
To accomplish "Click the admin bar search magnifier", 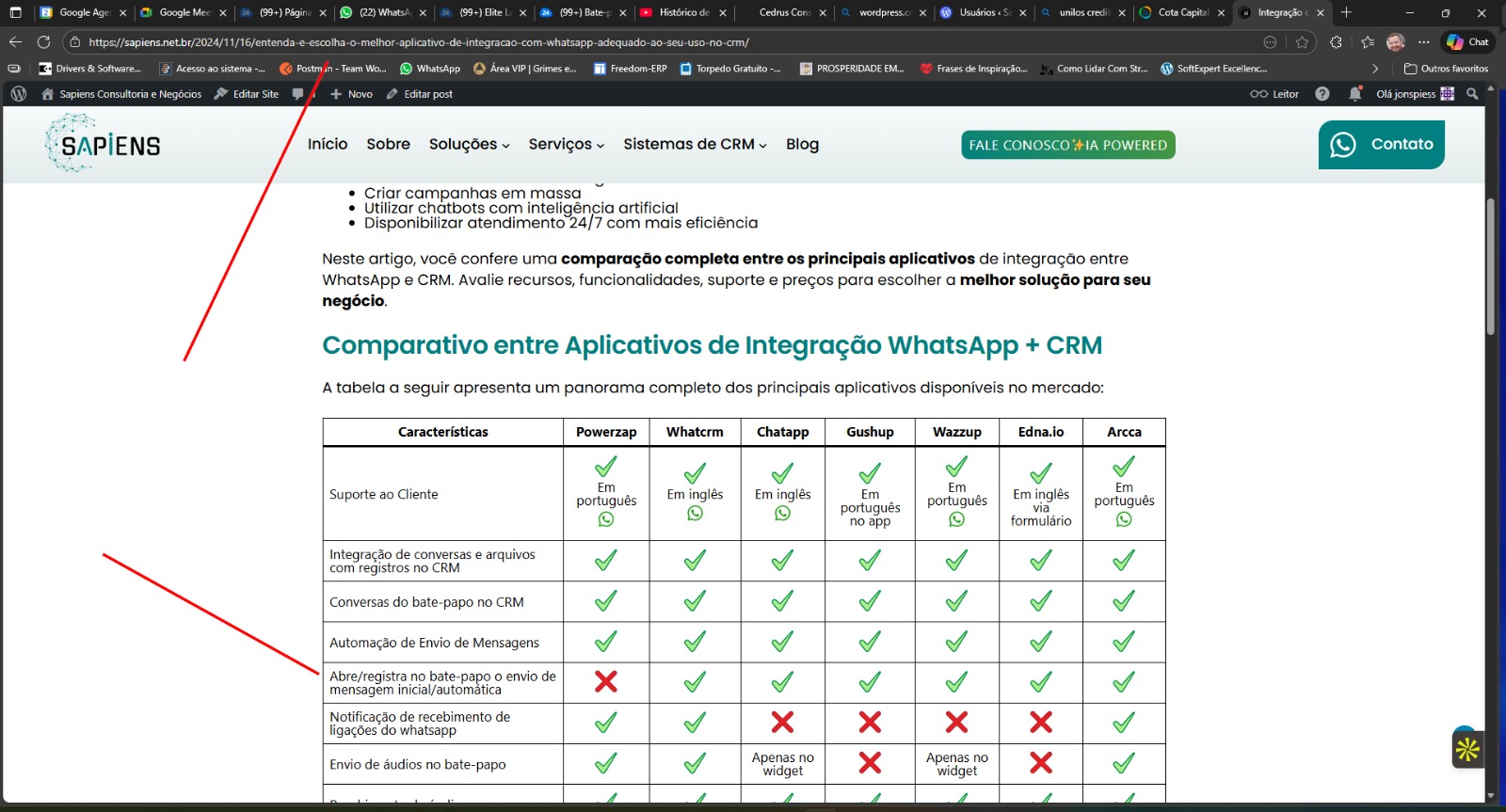I will point(1472,94).
